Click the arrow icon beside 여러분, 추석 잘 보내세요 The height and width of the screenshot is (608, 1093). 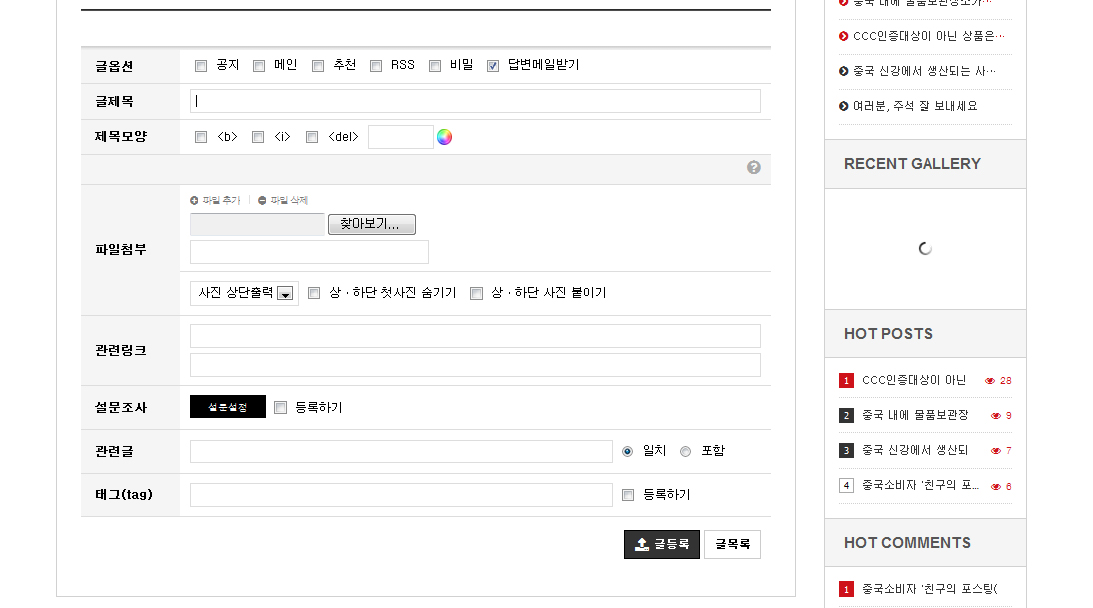coord(843,106)
